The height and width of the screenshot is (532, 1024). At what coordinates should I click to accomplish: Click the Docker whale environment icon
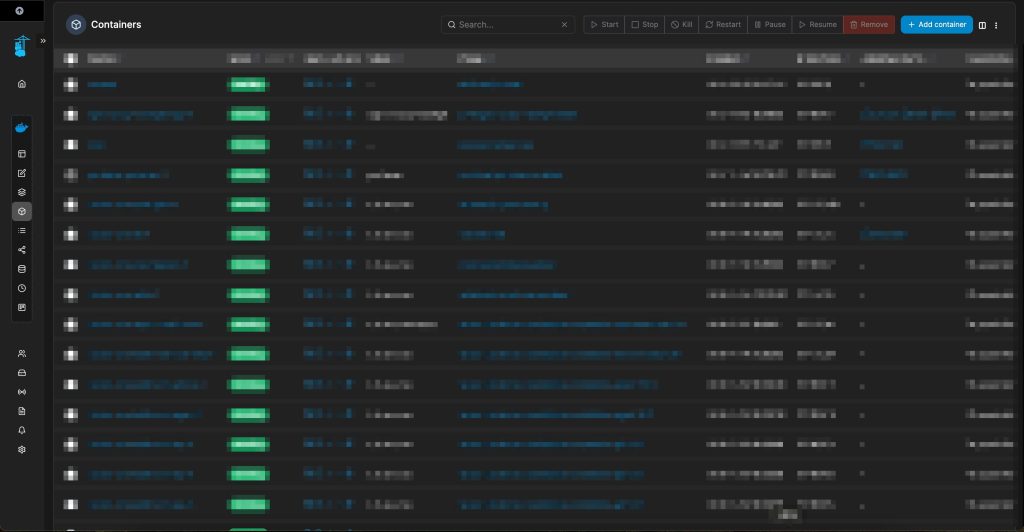coord(22,128)
